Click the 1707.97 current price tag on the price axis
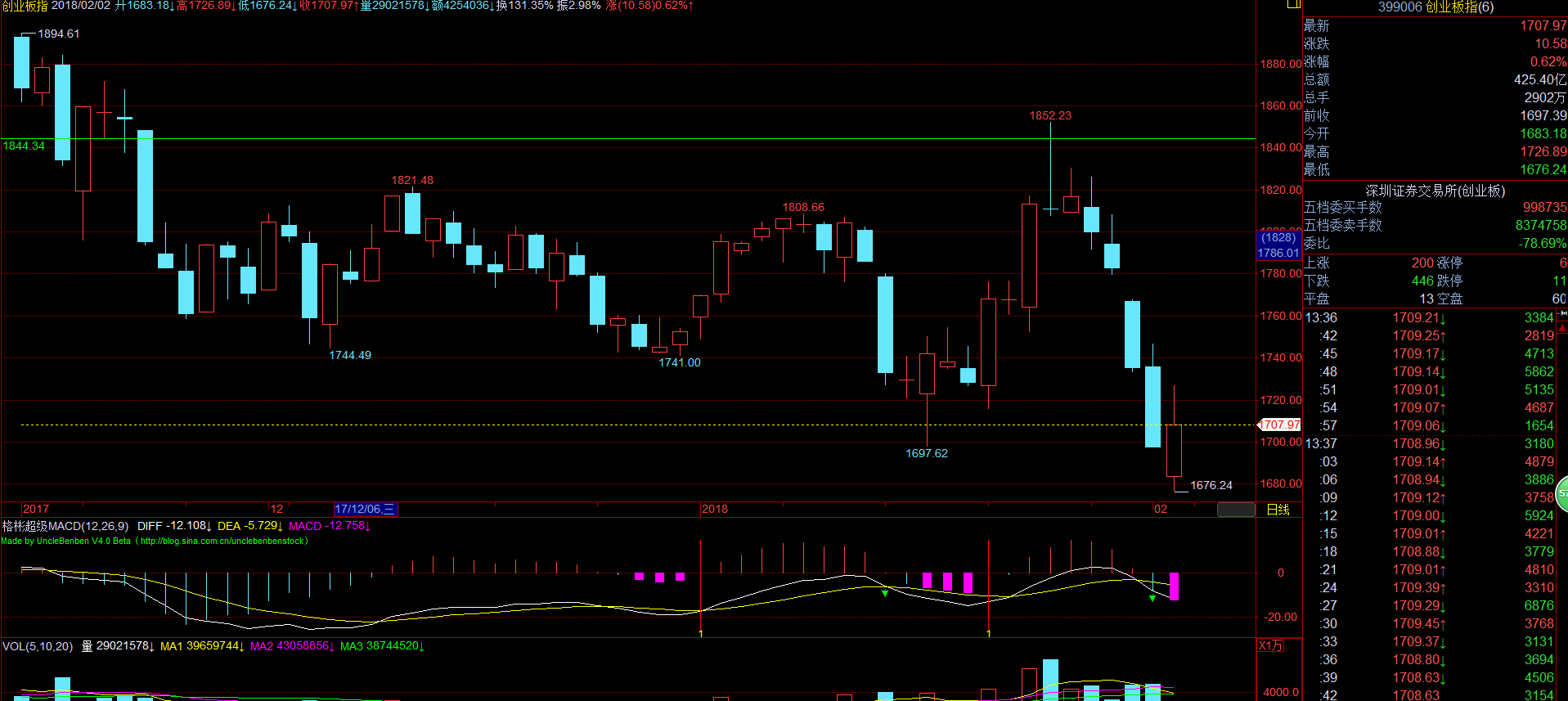1568x701 pixels. [1279, 425]
